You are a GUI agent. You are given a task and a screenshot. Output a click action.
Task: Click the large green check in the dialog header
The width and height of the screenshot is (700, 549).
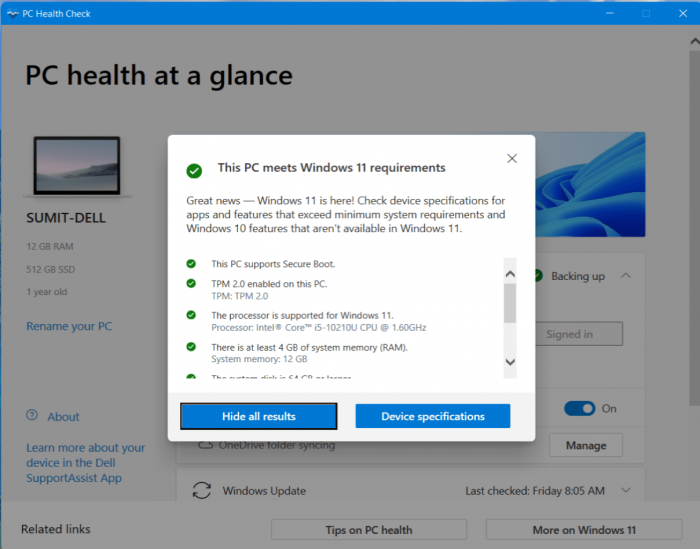coord(194,171)
